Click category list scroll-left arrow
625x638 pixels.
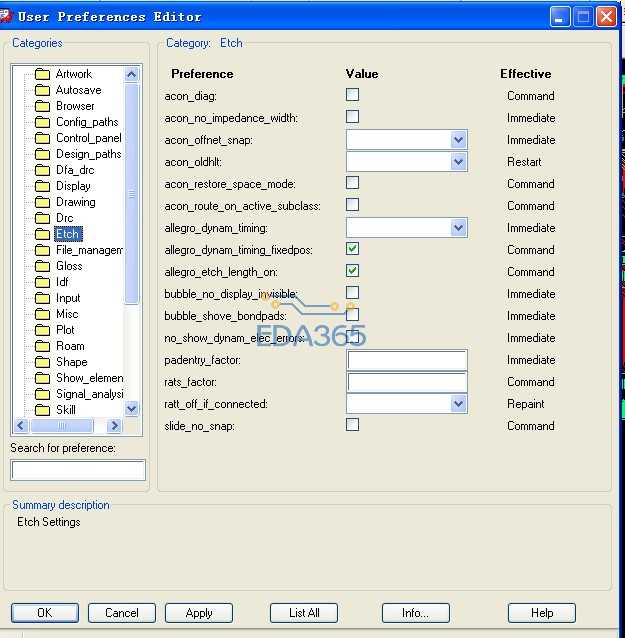tap(21, 426)
